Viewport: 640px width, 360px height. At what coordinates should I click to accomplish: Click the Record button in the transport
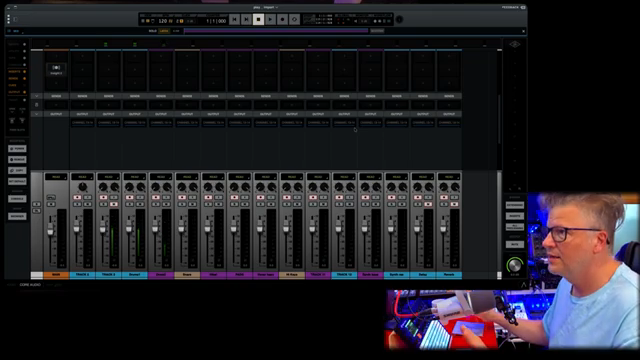point(282,19)
